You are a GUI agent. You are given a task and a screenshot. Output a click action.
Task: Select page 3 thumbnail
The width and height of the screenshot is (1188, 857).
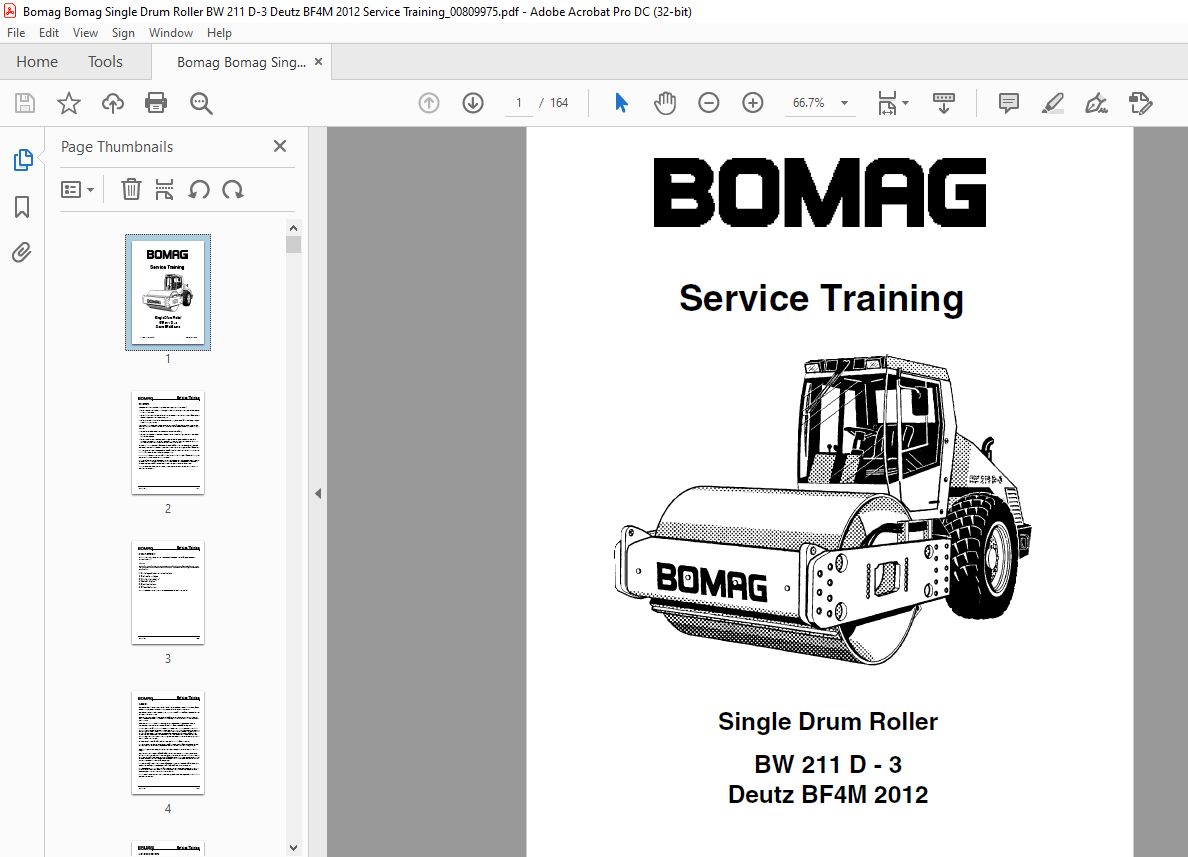[168, 593]
